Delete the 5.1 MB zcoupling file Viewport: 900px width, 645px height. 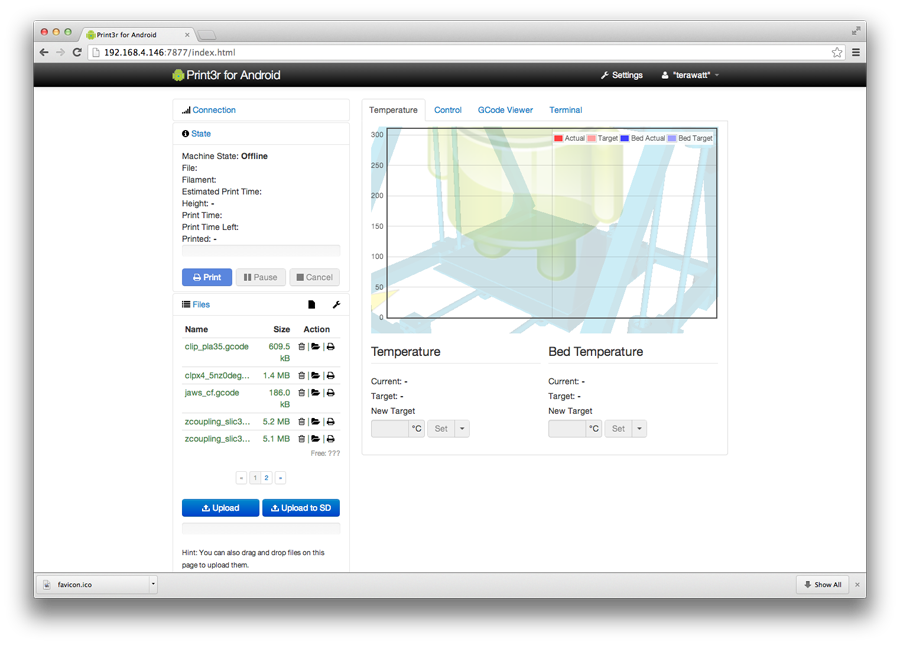[x=301, y=438]
